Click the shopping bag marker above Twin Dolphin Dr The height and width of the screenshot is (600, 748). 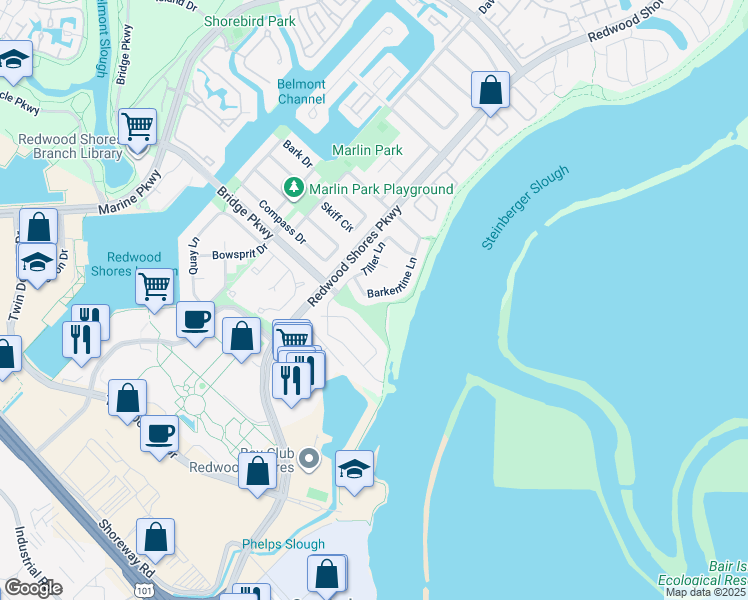[x=38, y=228]
